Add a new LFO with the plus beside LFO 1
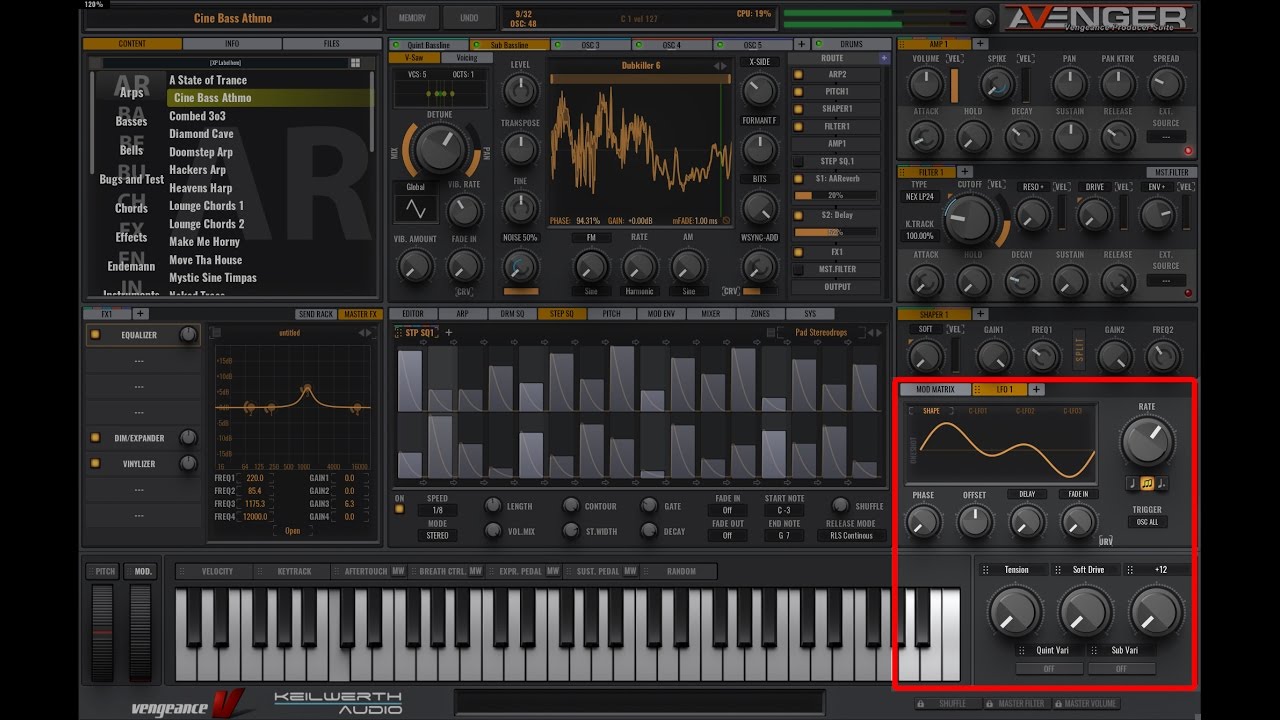The width and height of the screenshot is (1280, 720). coord(1037,389)
